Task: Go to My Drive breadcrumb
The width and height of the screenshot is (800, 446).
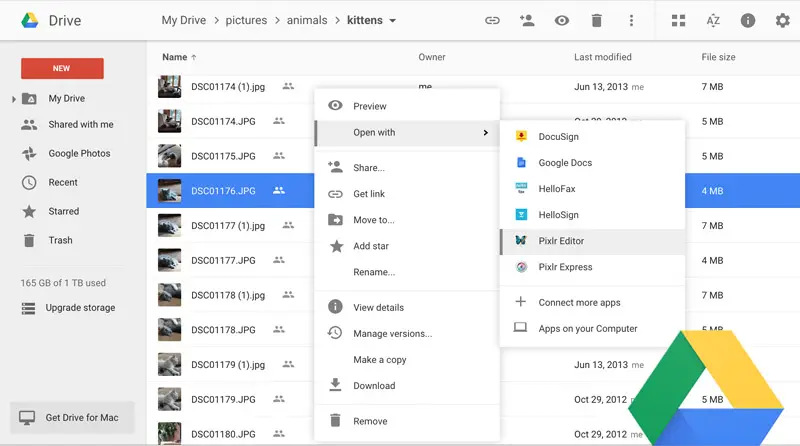Action: (184, 20)
